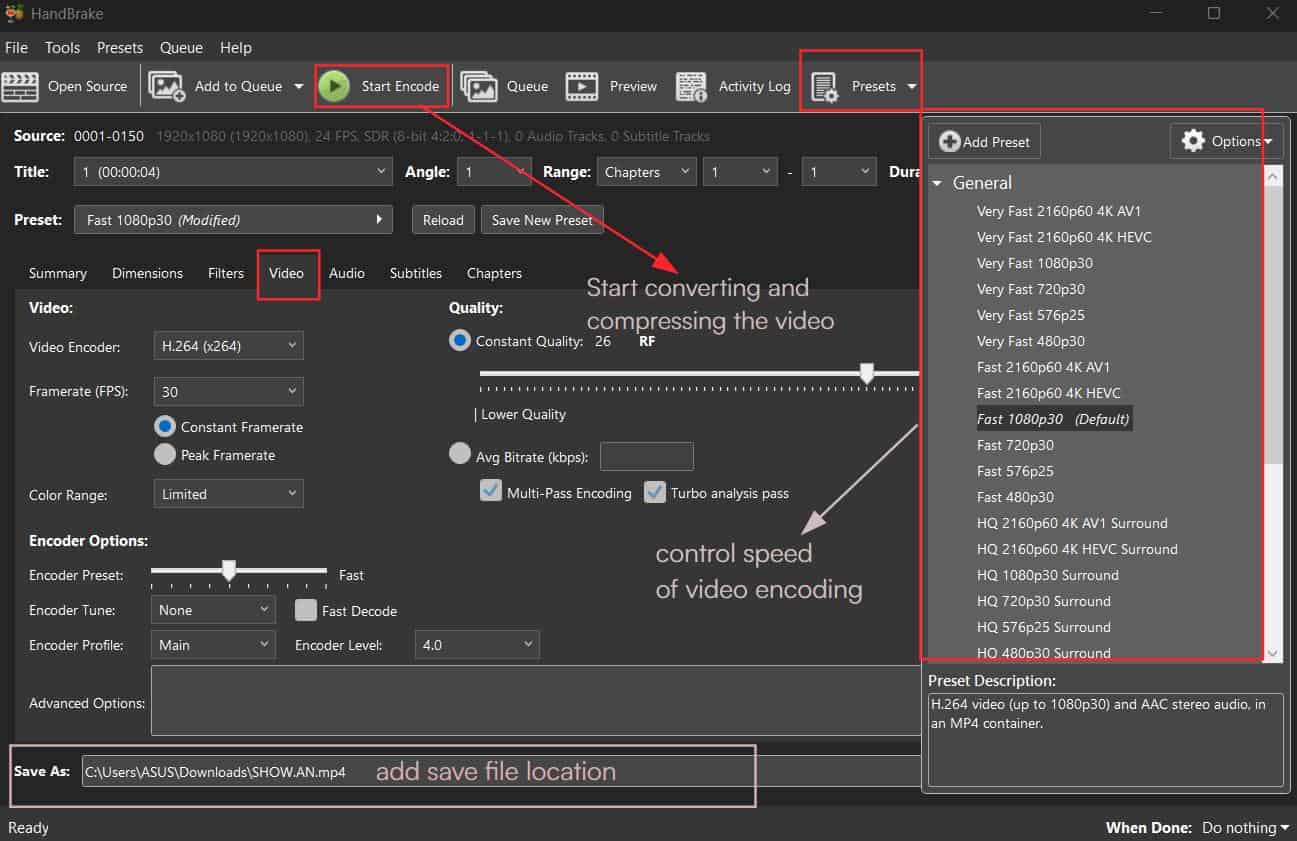
Task: Open the File menu
Action: [x=17, y=47]
